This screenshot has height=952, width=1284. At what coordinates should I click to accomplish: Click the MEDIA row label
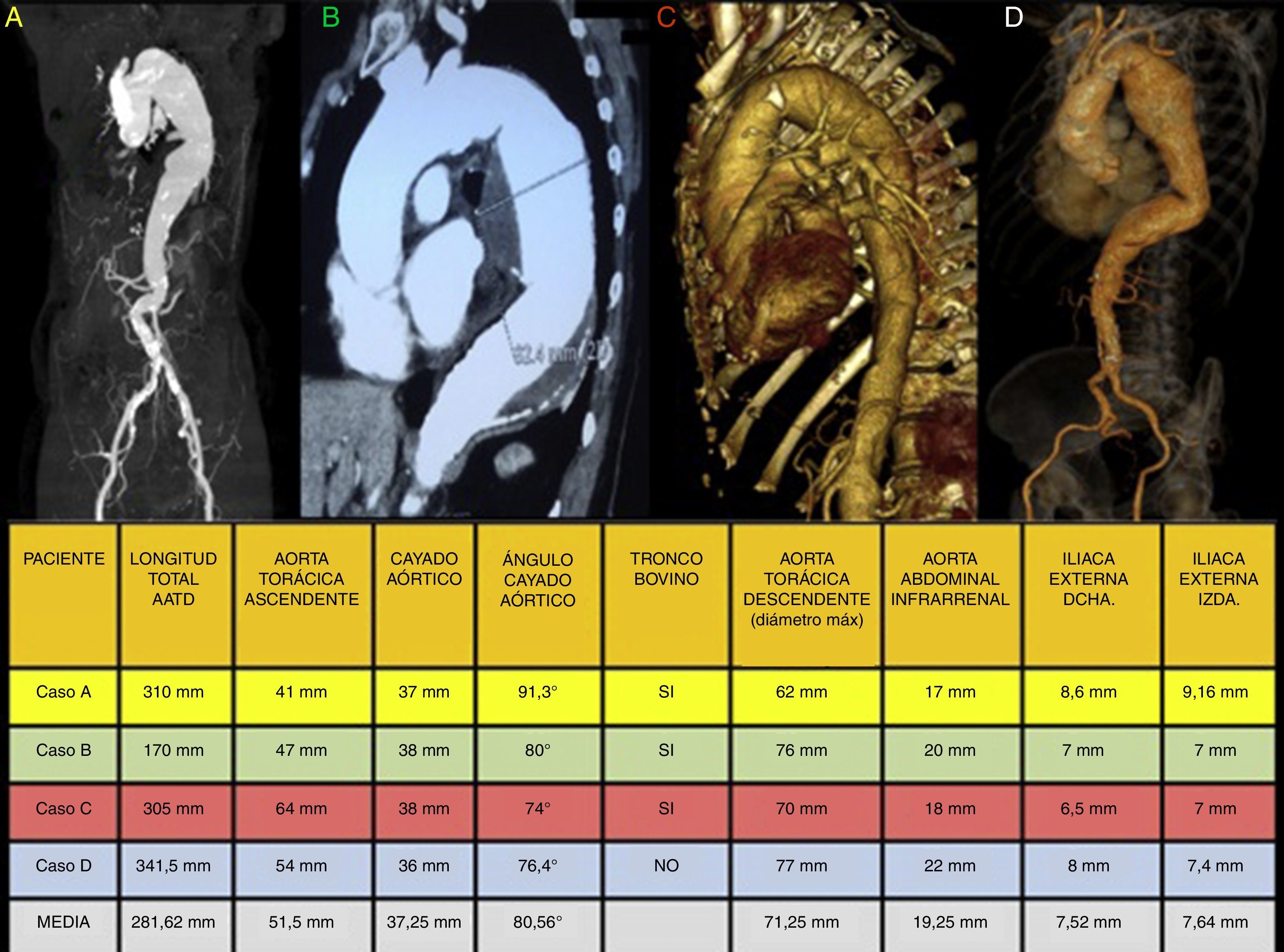(63, 922)
